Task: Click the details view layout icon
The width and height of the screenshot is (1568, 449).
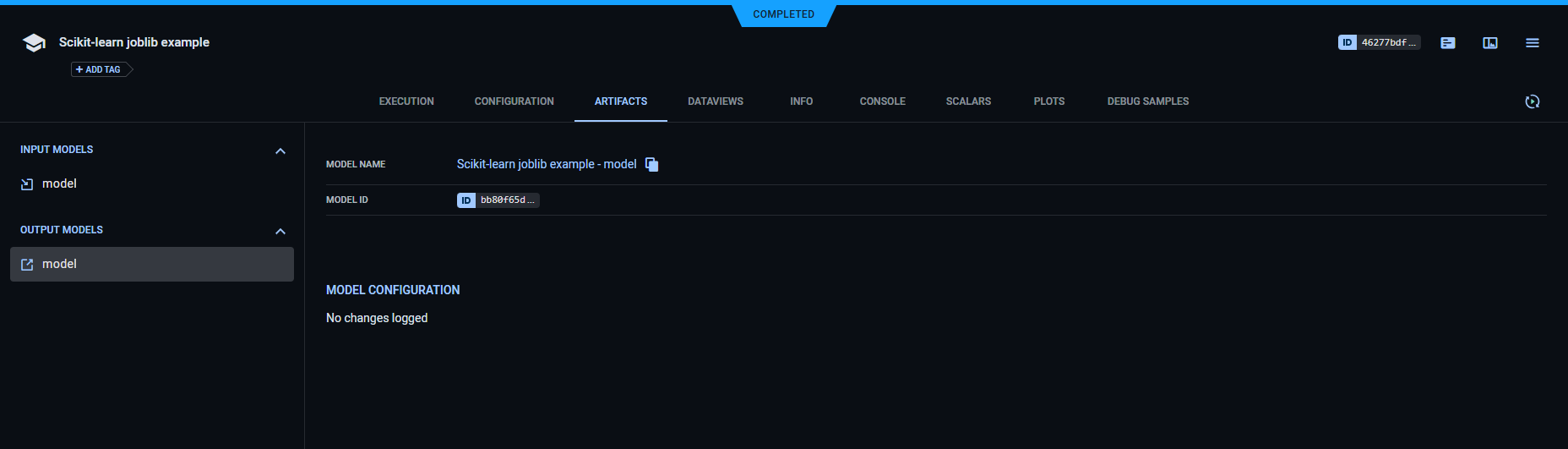Action: (1489, 43)
